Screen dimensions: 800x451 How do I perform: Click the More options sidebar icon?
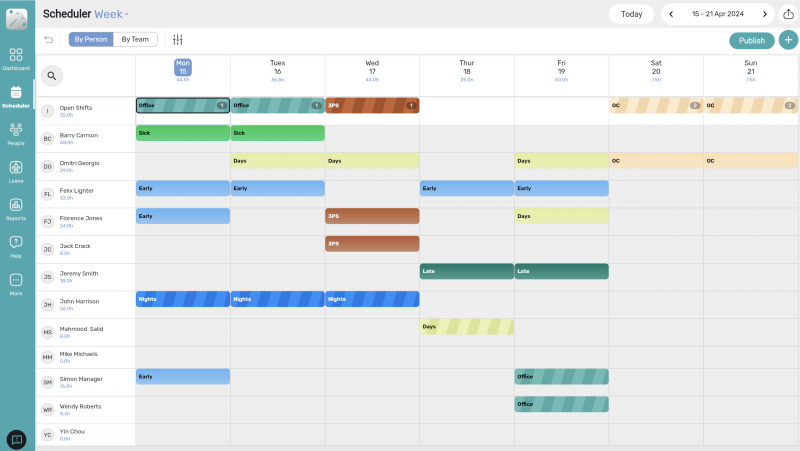coord(16,282)
